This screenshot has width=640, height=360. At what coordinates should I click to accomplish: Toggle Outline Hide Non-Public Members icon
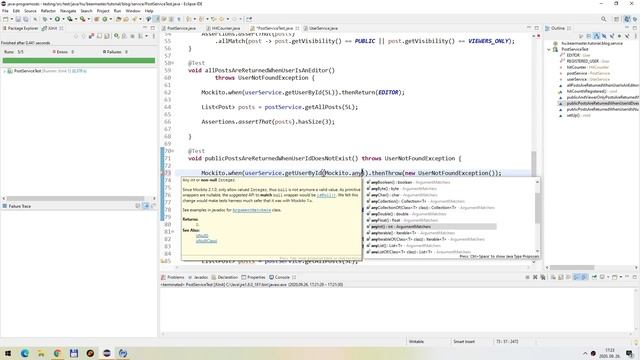(619, 36)
